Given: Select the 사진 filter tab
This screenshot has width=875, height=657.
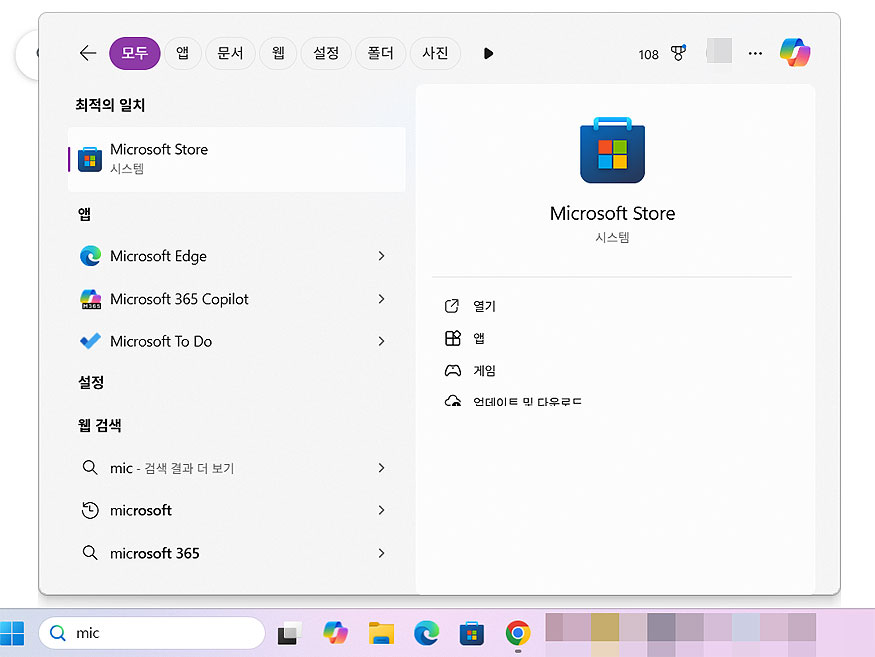Looking at the screenshot, I should 435,53.
